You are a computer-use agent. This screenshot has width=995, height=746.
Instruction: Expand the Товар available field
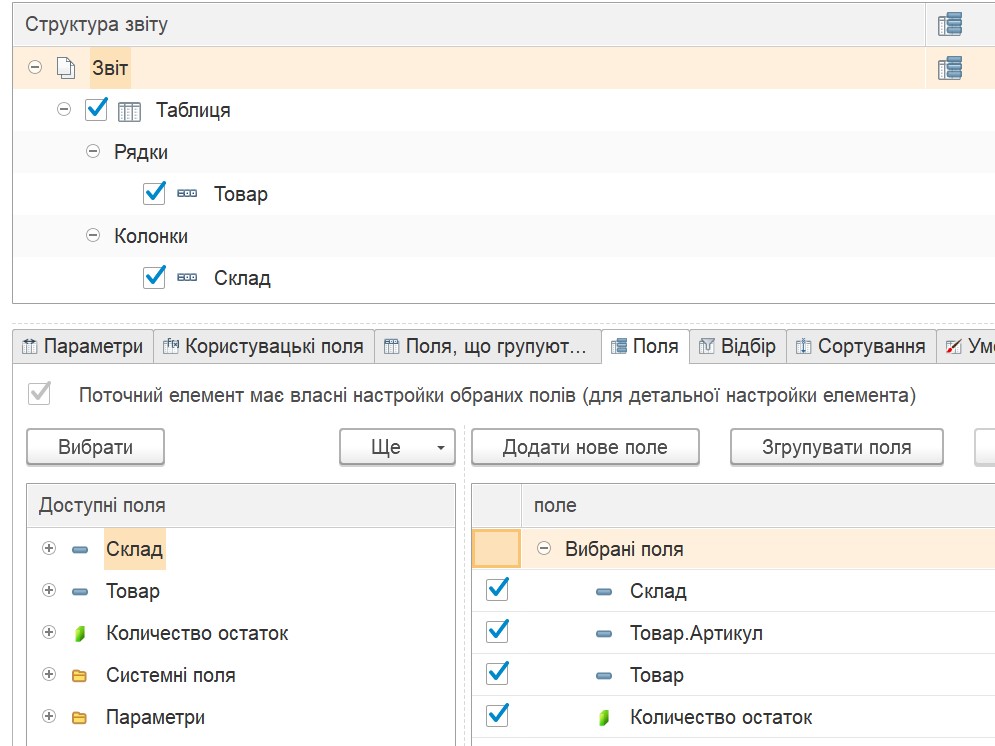pyautogui.click(x=49, y=590)
